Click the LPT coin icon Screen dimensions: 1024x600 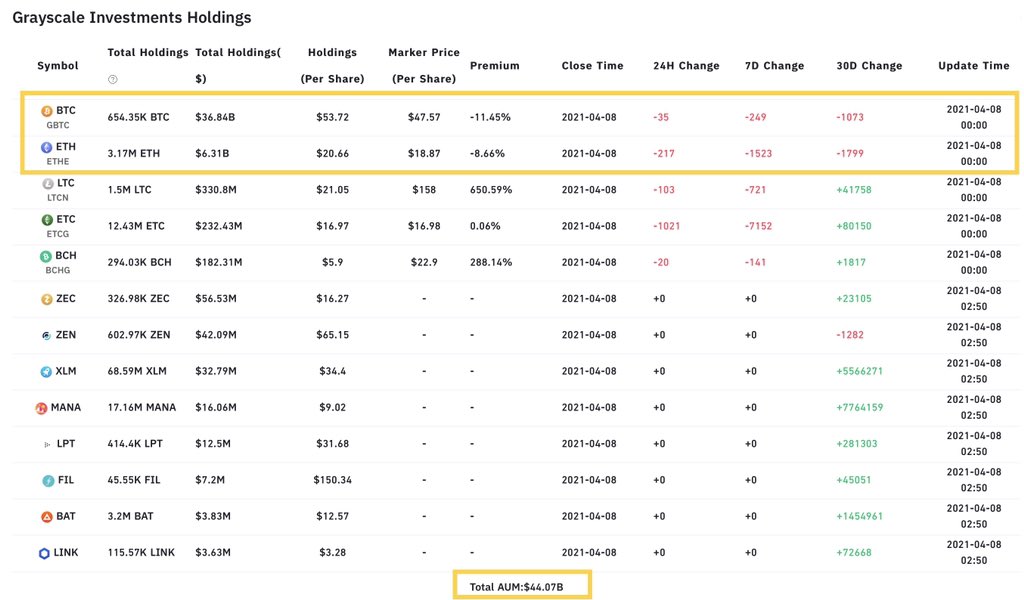[47, 445]
